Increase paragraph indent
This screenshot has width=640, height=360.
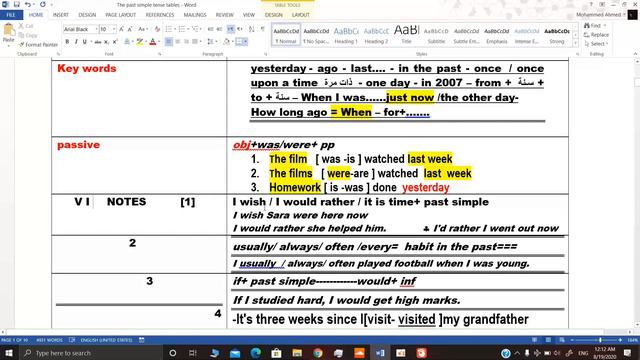[220, 29]
